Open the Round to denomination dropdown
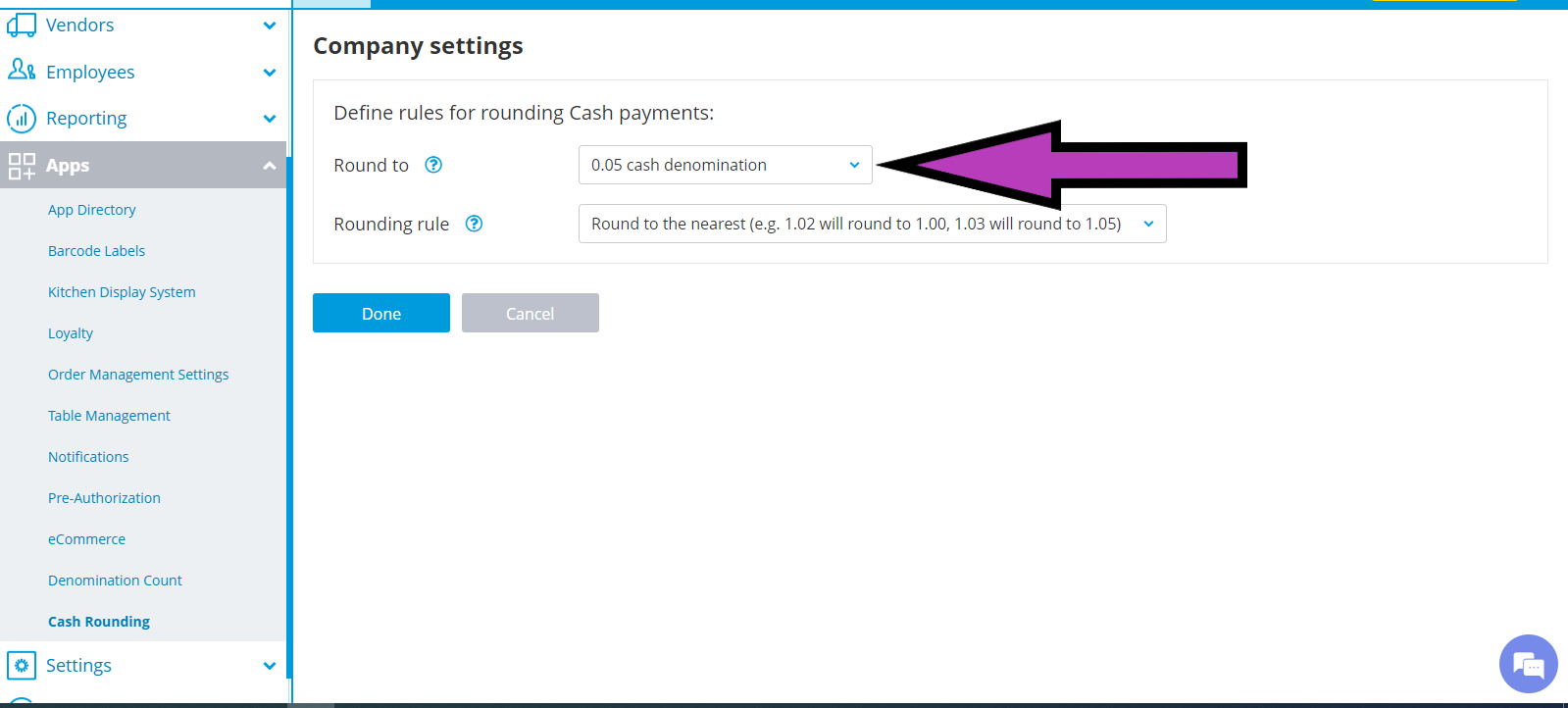This screenshot has height=708, width=1568. (725, 165)
